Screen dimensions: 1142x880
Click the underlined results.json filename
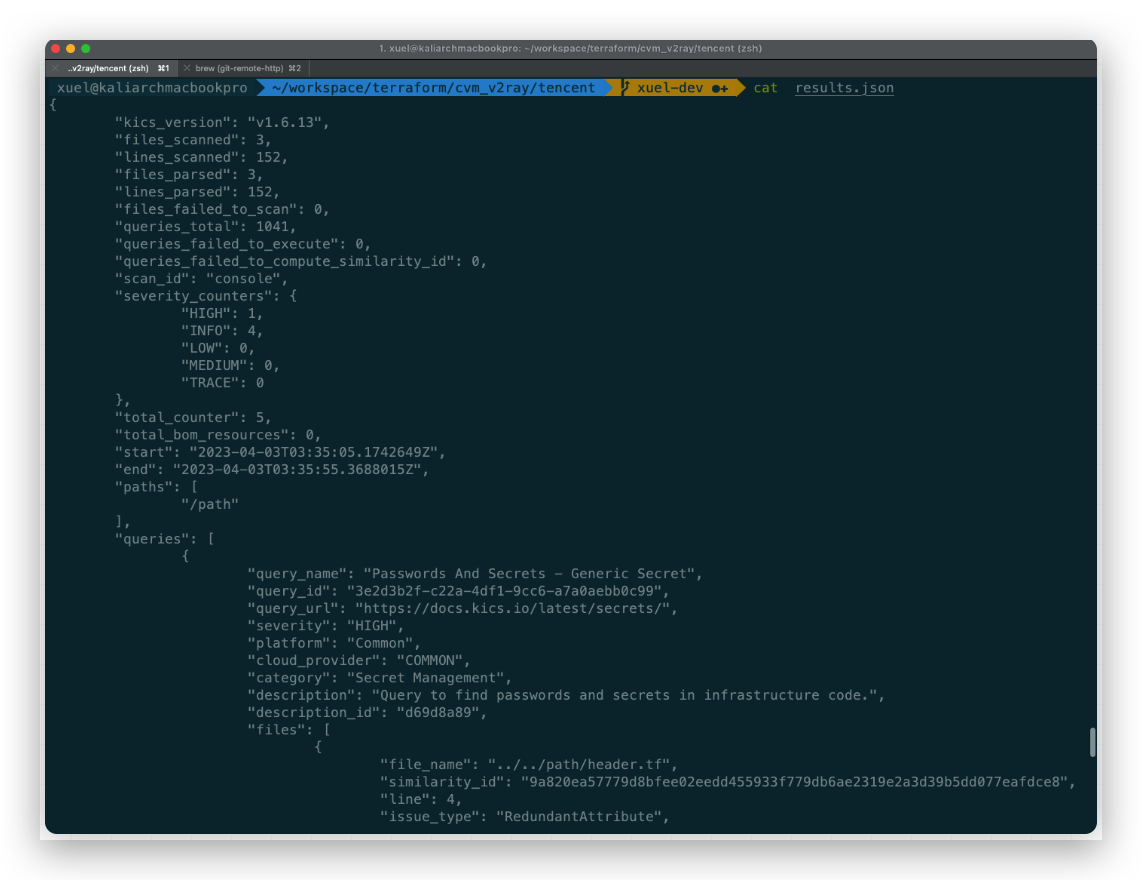844,87
